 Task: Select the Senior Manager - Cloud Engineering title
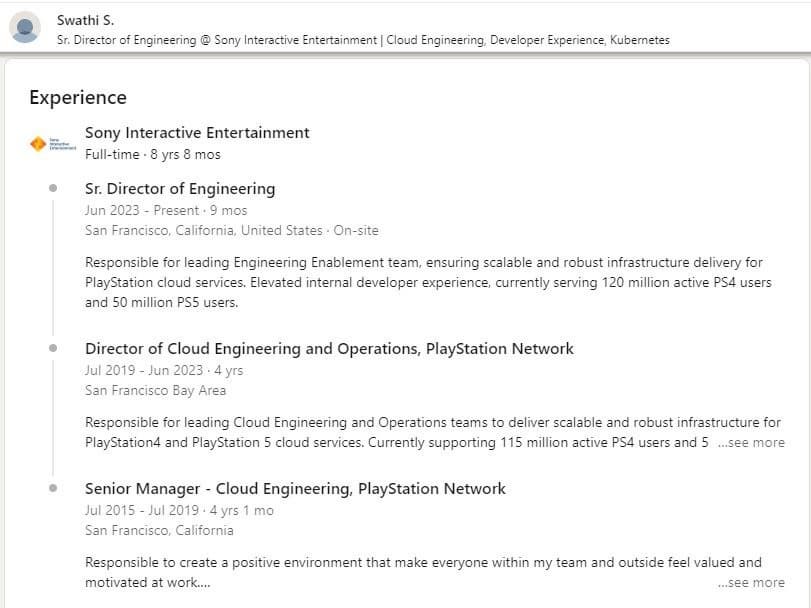pyautogui.click(x=295, y=488)
